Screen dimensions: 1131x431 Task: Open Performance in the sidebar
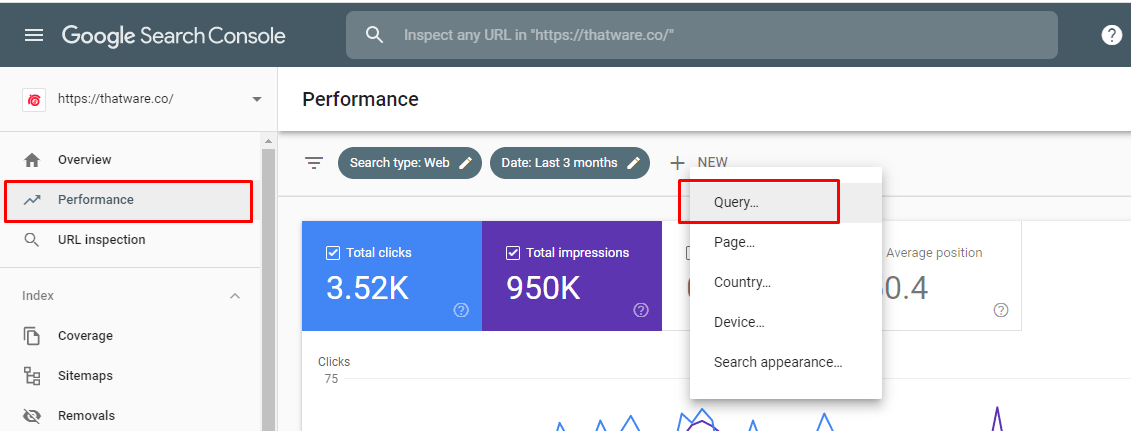click(130, 200)
